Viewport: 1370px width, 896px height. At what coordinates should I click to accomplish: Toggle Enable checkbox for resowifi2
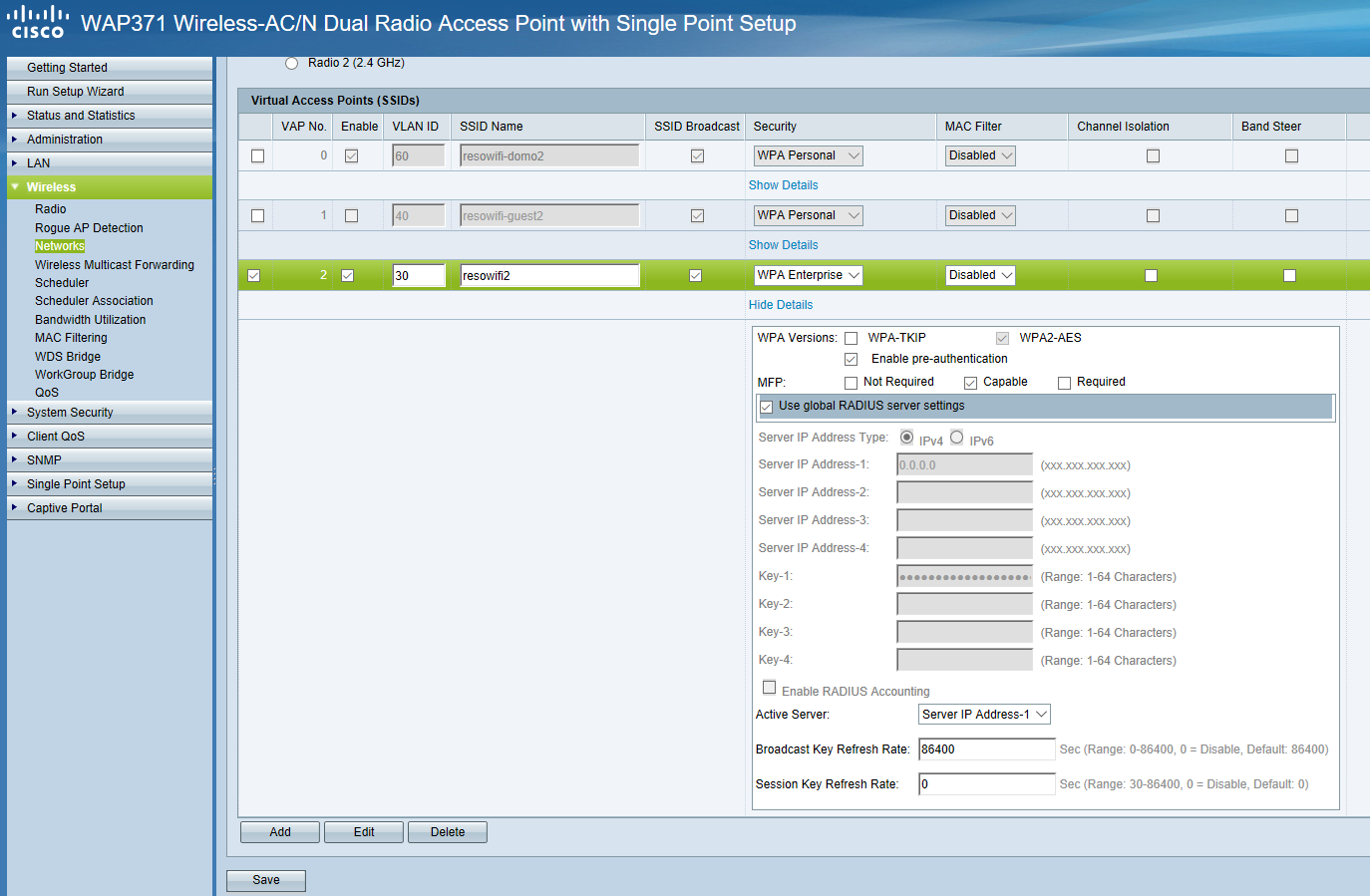pyautogui.click(x=348, y=276)
